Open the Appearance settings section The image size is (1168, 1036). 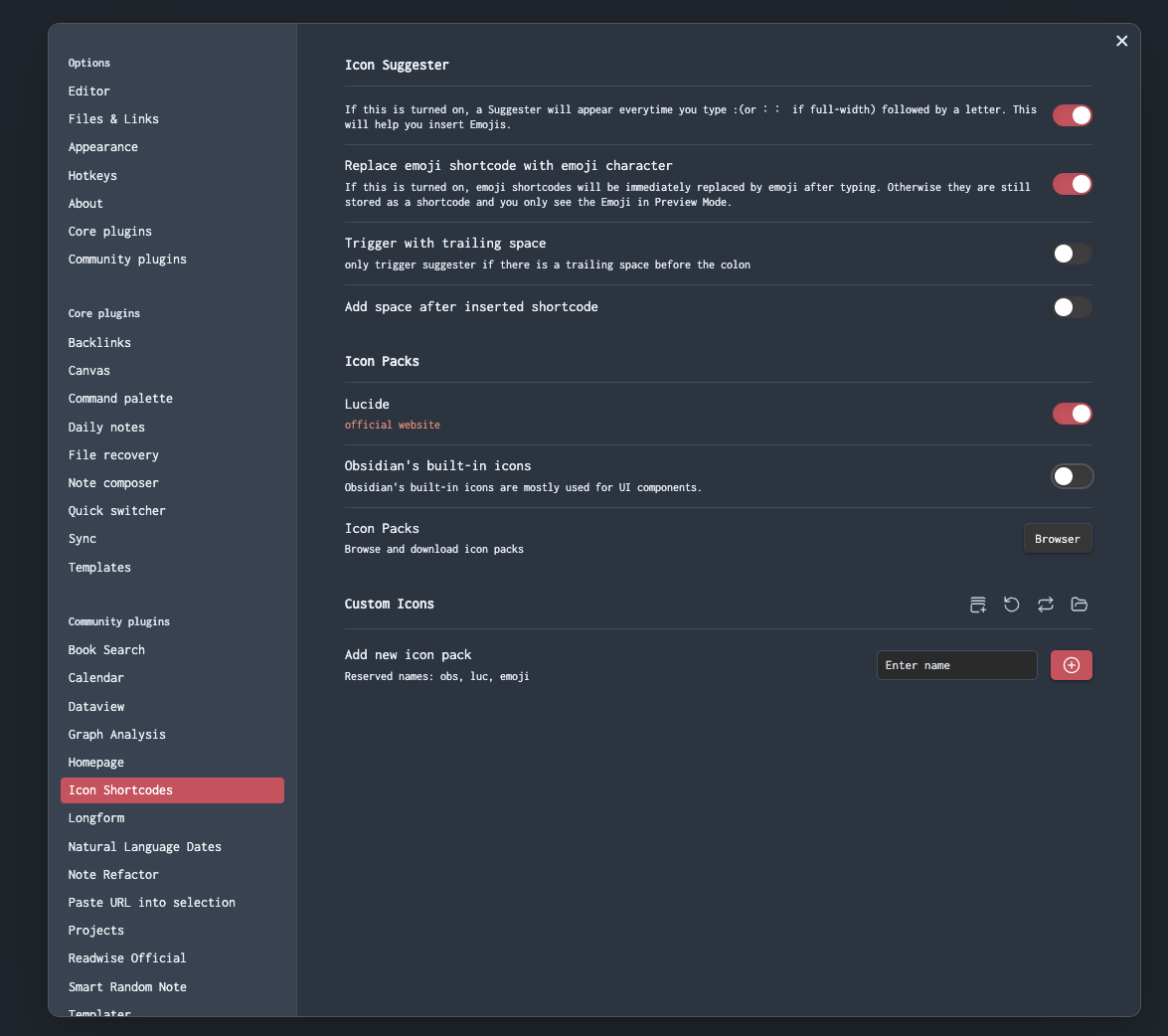coord(102,146)
